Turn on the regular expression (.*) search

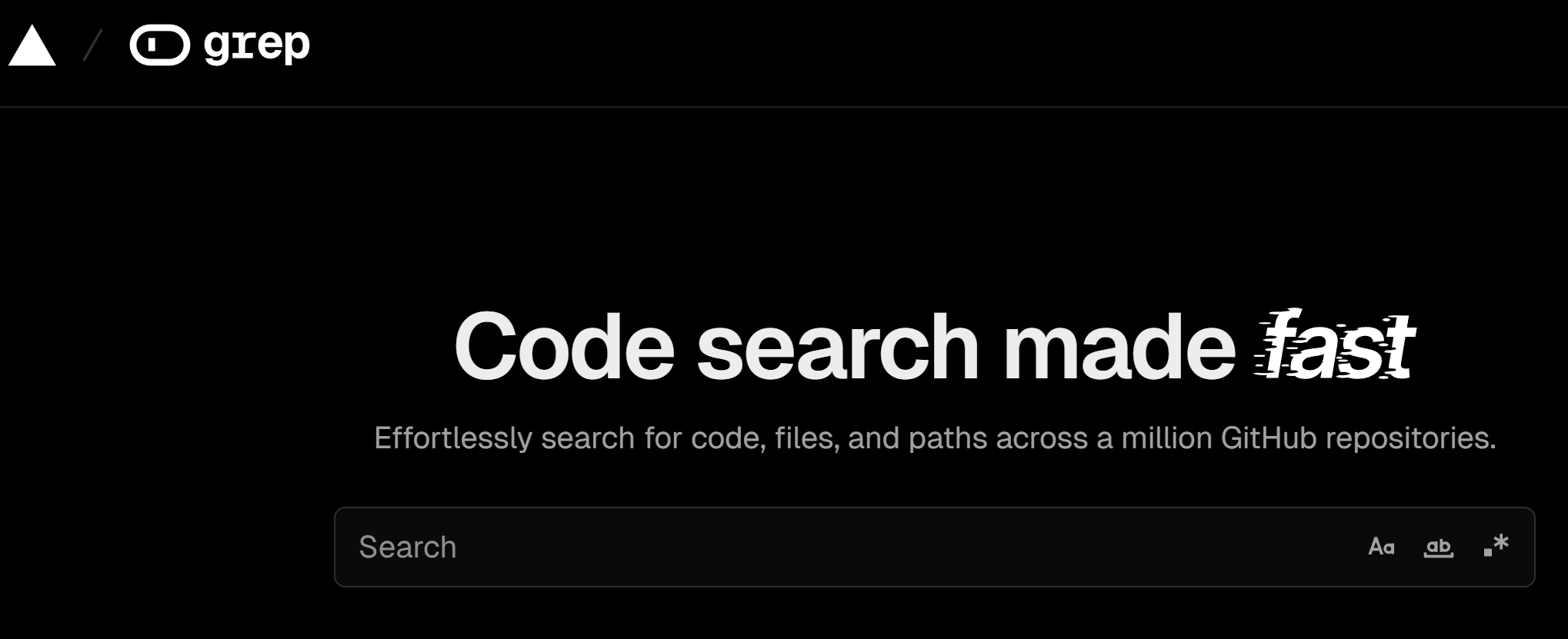point(1496,546)
